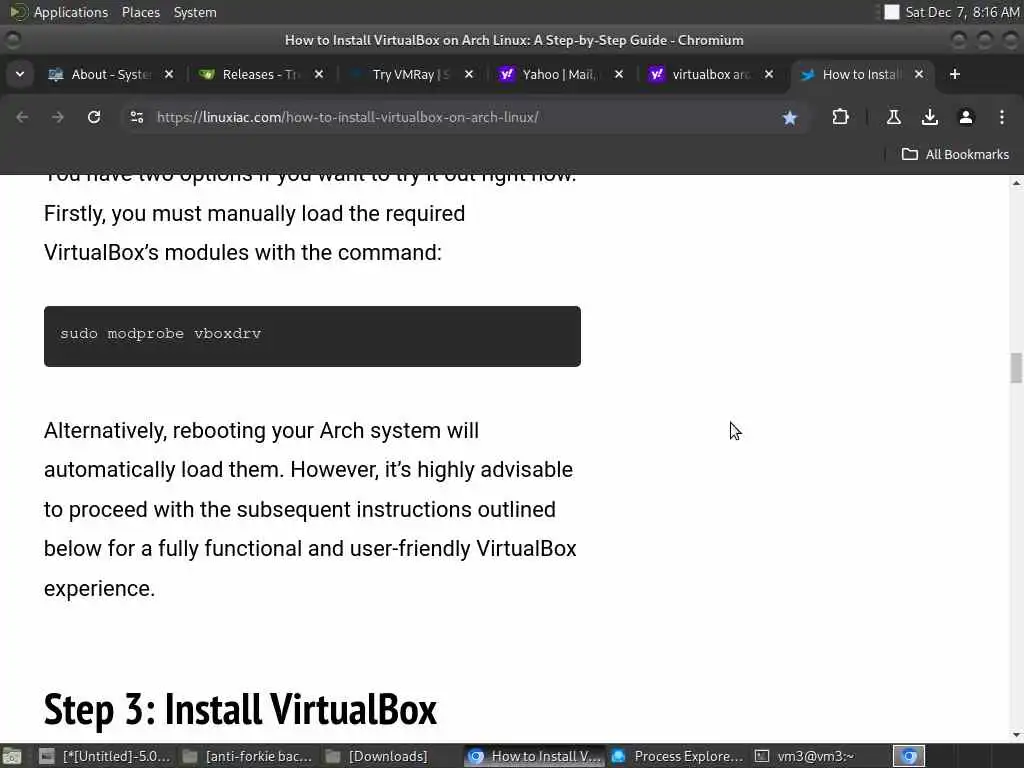
Task: View site information for linuxiac.com
Action: pyautogui.click(x=136, y=117)
